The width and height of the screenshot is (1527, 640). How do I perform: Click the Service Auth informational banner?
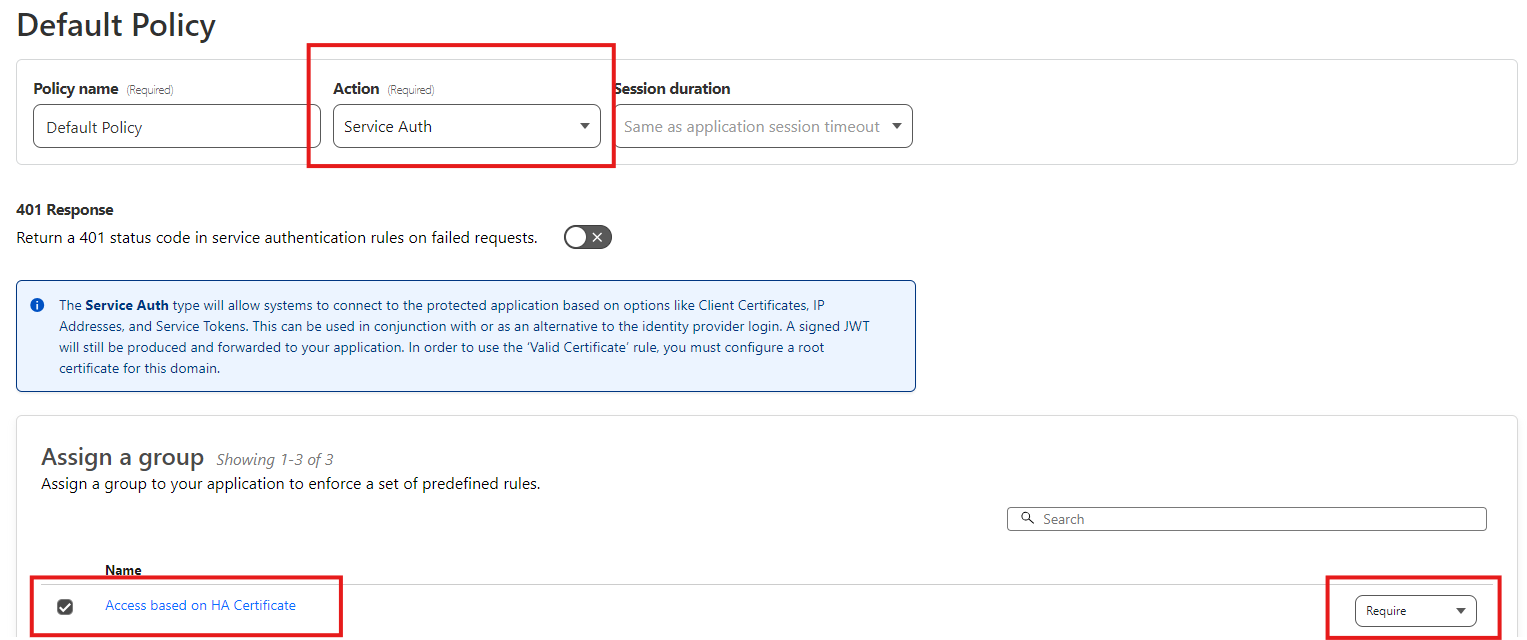click(x=465, y=335)
